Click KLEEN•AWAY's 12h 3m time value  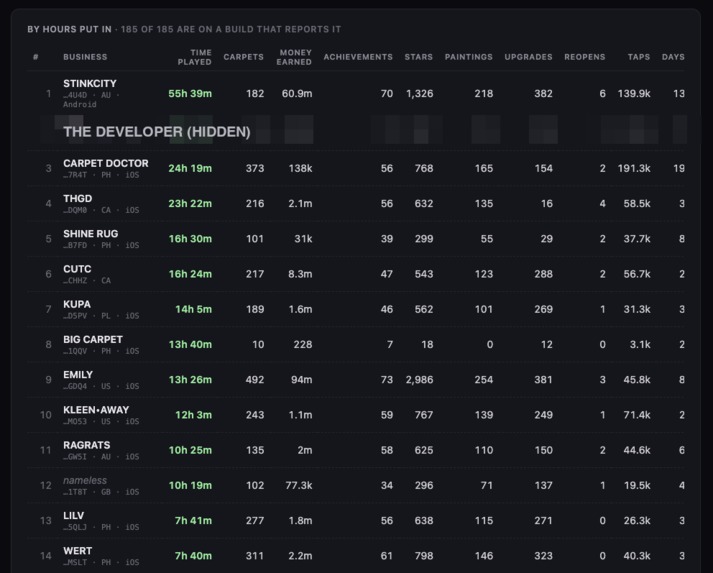pos(194,415)
